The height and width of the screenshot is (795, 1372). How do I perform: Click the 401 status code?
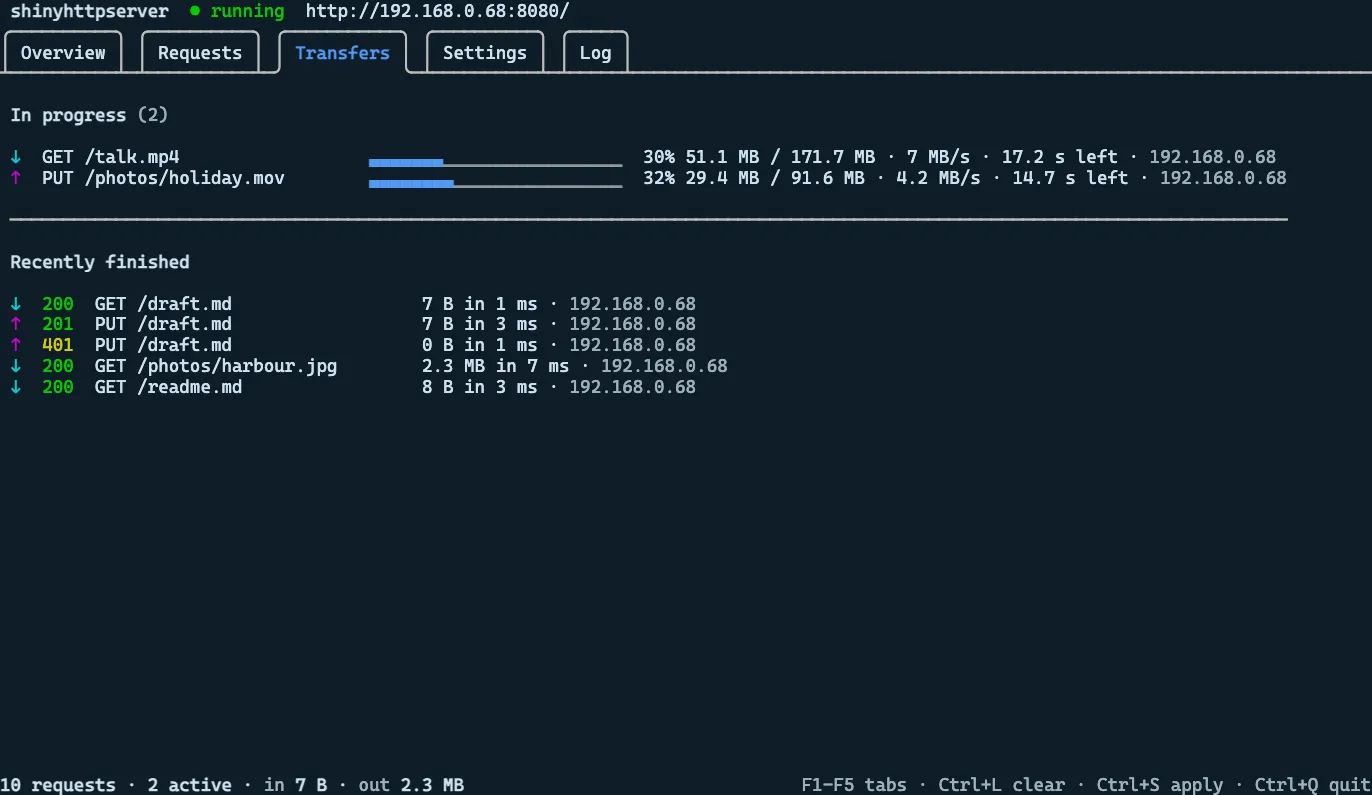click(x=57, y=345)
